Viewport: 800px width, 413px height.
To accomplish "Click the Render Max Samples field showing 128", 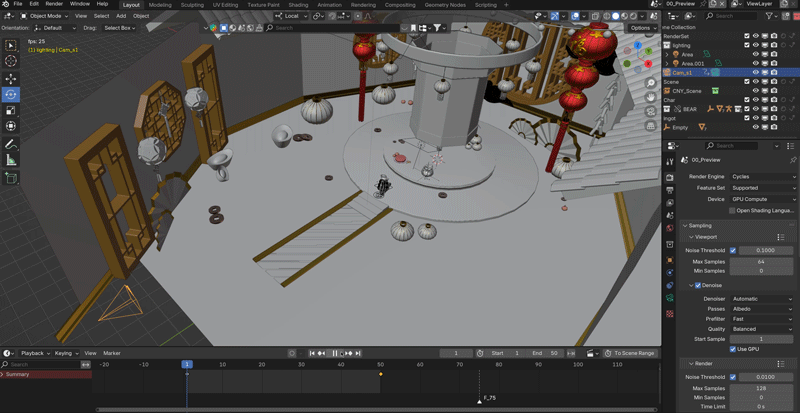I will point(761,388).
